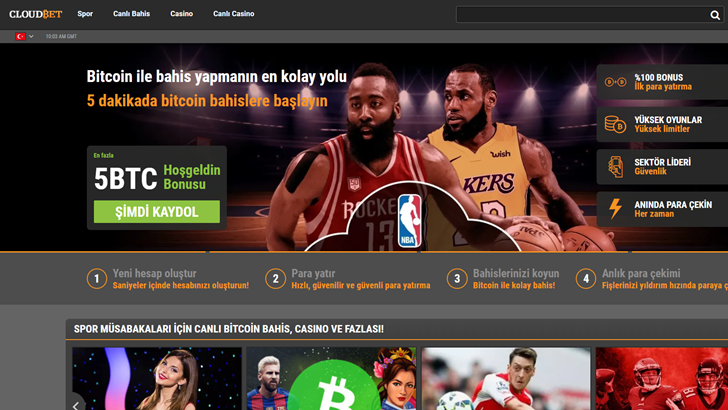Click the 5BTC Hoşgeldin Bonusu text
Viewport: 728px width, 410px height.
157,177
